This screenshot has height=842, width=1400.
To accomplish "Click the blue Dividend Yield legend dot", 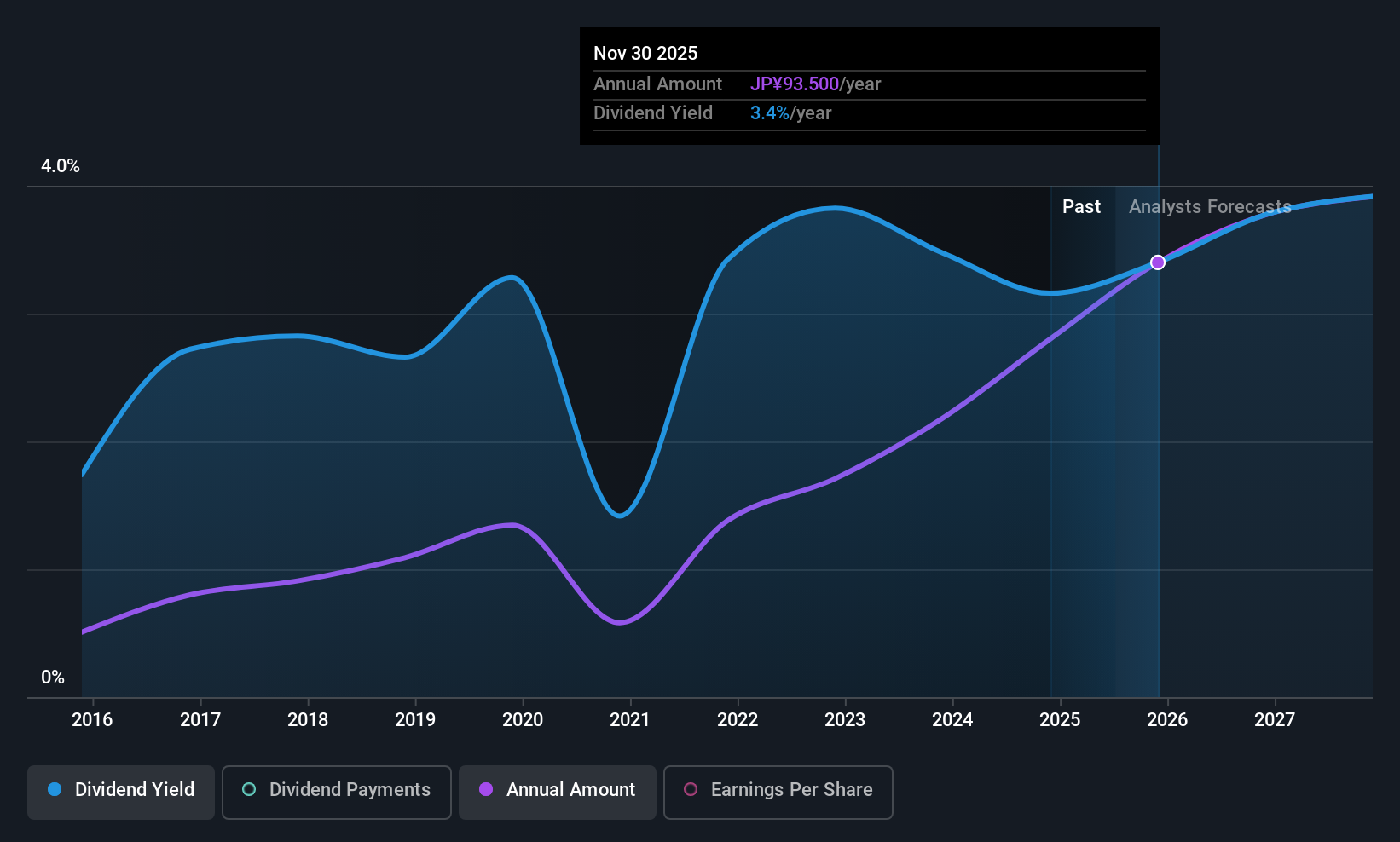I will pyautogui.click(x=55, y=789).
